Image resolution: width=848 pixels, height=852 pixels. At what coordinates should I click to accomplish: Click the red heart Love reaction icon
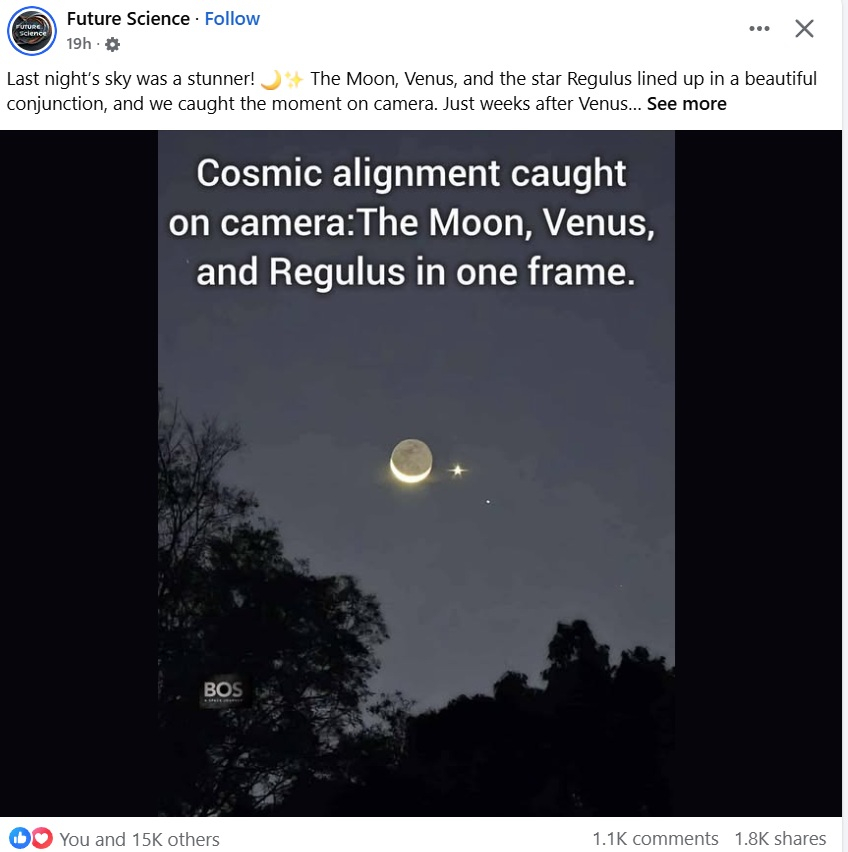click(x=41, y=838)
